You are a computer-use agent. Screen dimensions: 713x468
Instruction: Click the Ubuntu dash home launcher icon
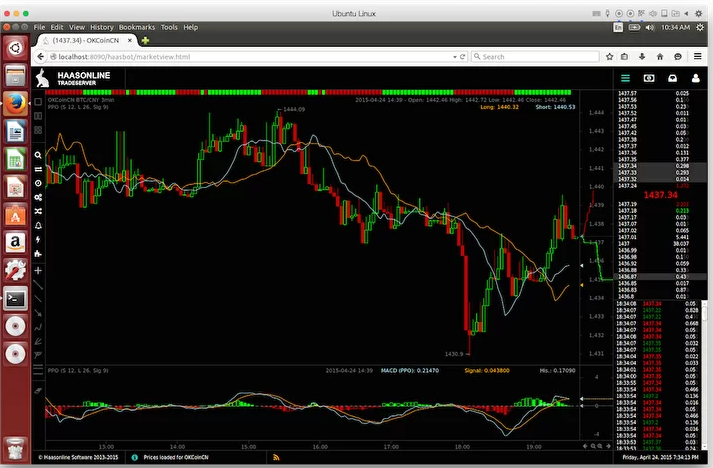(15, 48)
